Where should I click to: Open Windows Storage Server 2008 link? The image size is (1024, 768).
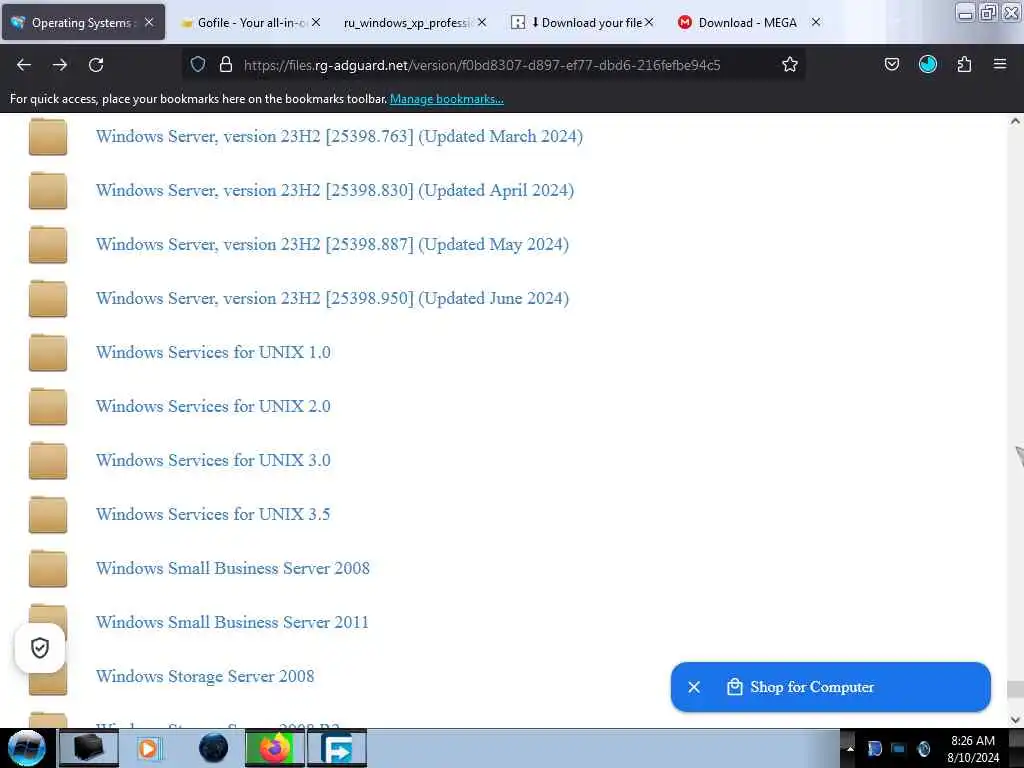(205, 677)
